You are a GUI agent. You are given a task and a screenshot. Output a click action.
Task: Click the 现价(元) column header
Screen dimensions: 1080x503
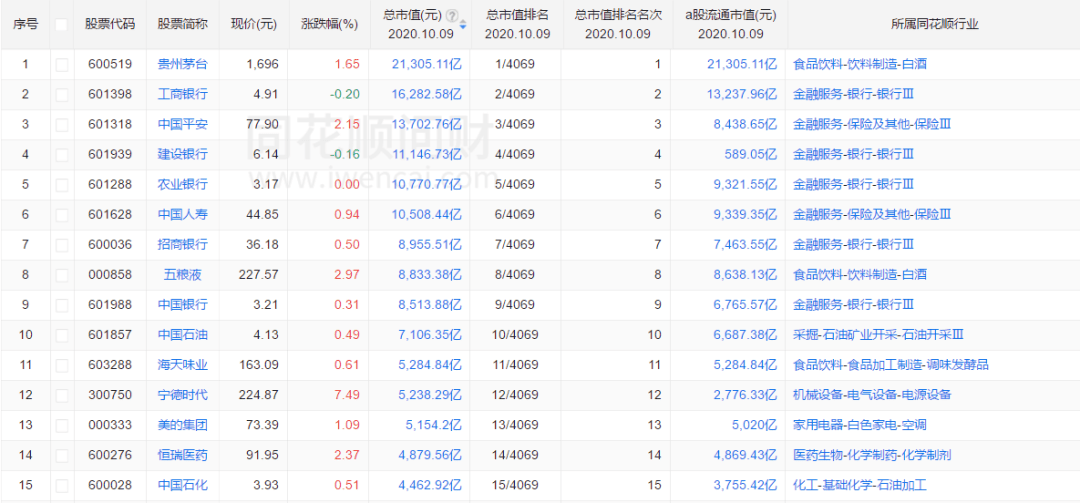(253, 24)
